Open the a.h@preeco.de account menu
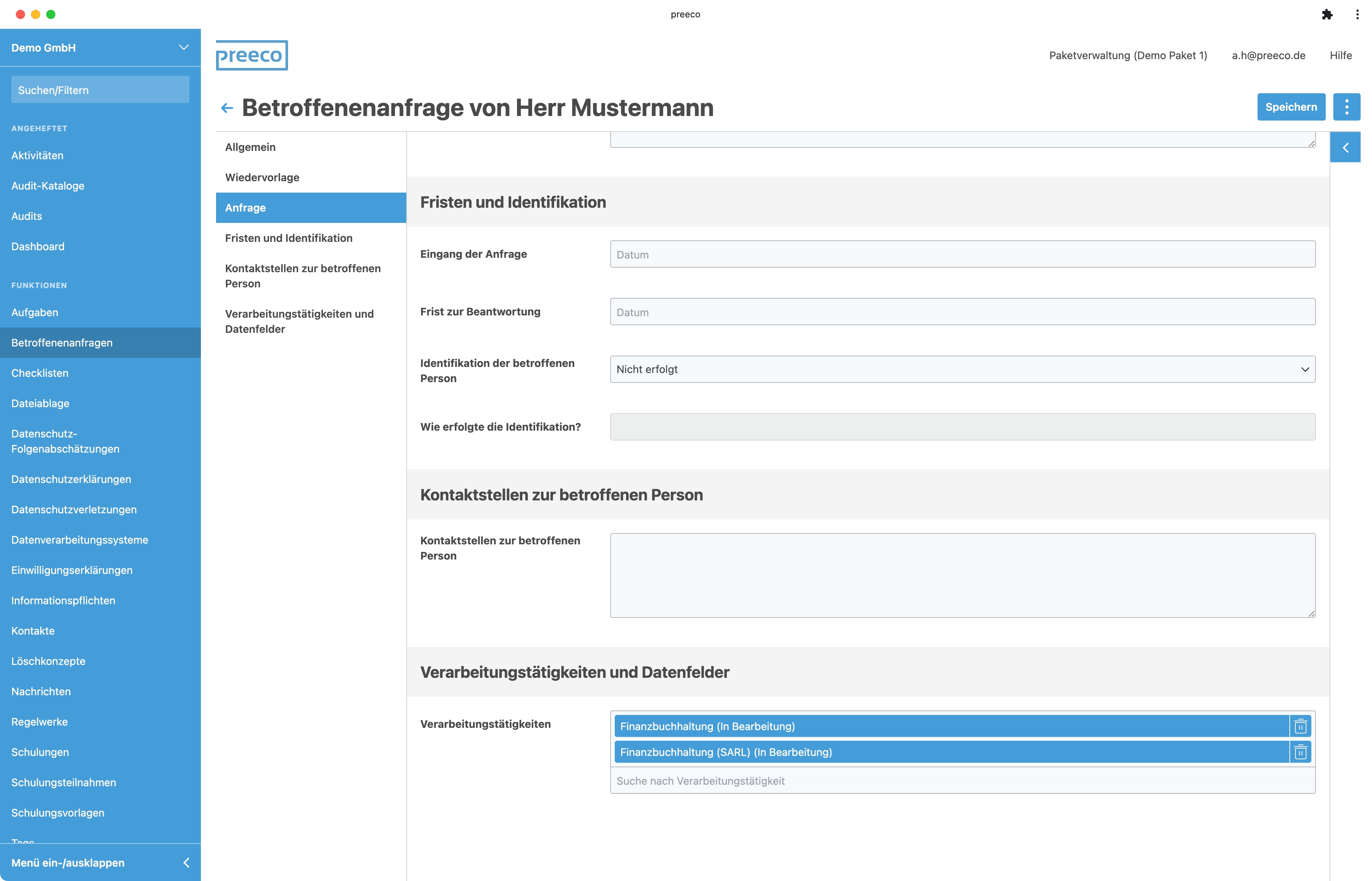This screenshot has height=881, width=1372. (1268, 55)
